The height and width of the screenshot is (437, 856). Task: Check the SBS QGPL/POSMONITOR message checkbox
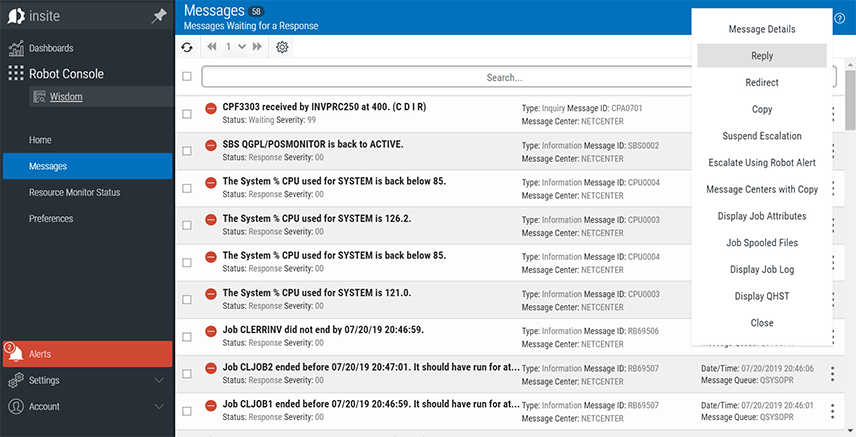click(187, 151)
